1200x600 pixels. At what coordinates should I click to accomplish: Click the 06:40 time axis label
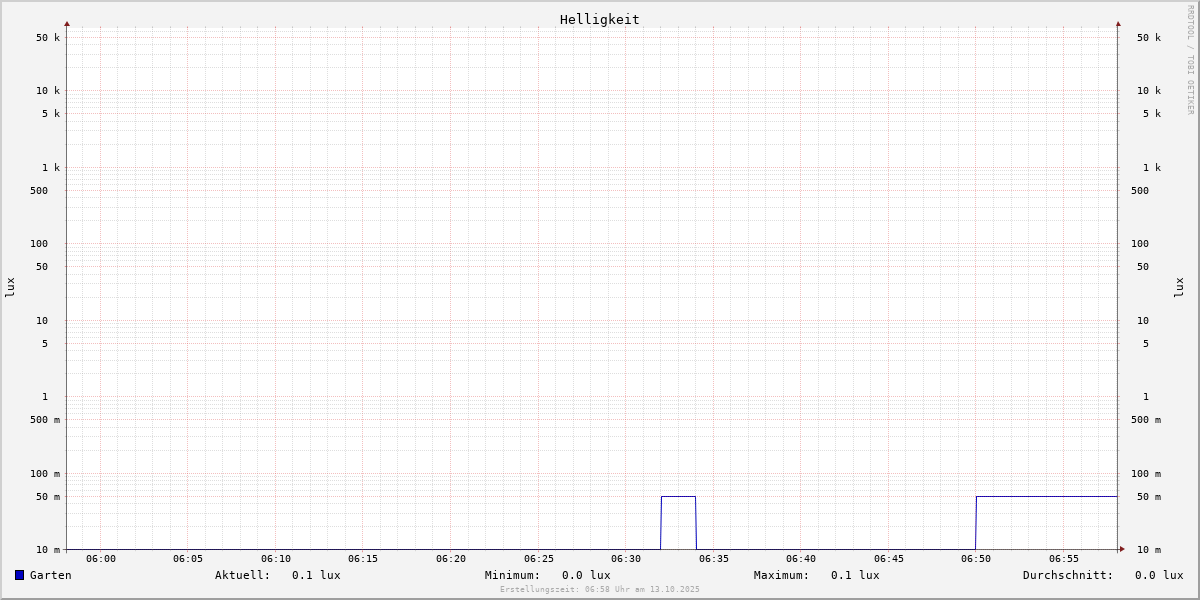pyautogui.click(x=801, y=559)
